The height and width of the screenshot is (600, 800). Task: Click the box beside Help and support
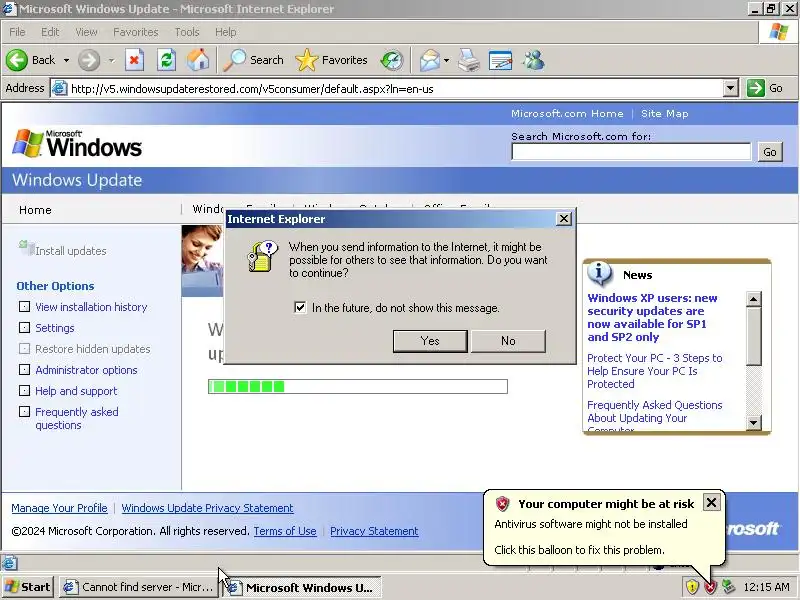click(24, 391)
